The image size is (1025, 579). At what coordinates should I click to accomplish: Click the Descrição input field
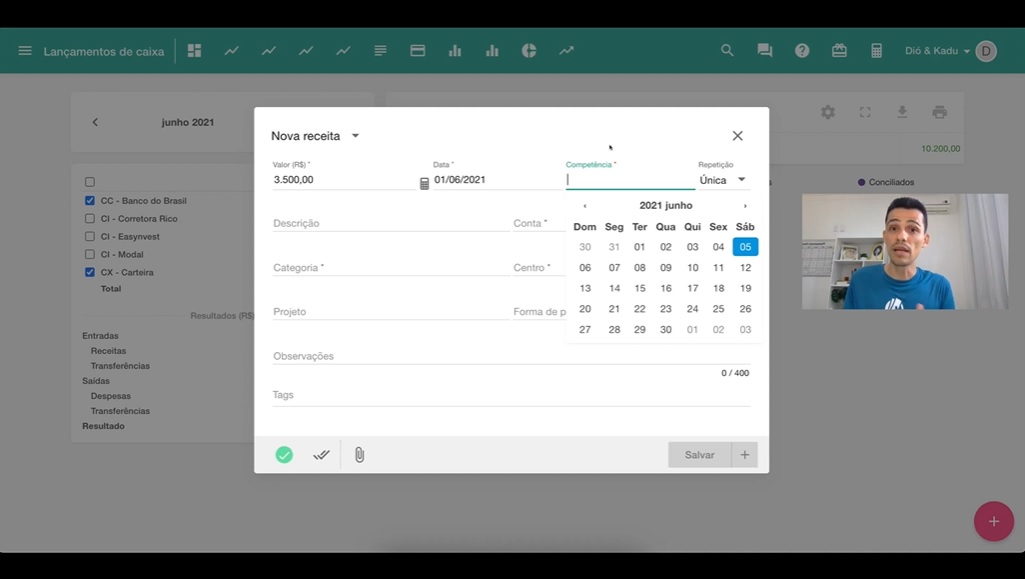point(390,224)
